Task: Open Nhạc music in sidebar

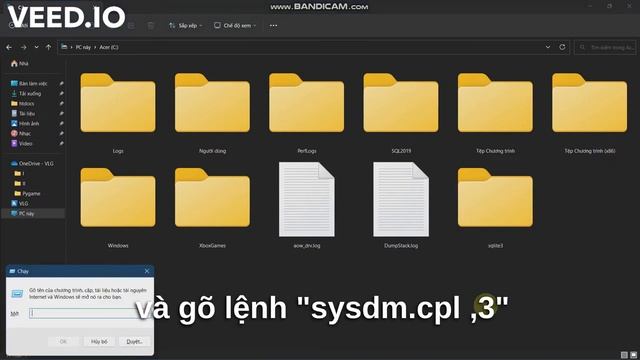Action: (21, 133)
